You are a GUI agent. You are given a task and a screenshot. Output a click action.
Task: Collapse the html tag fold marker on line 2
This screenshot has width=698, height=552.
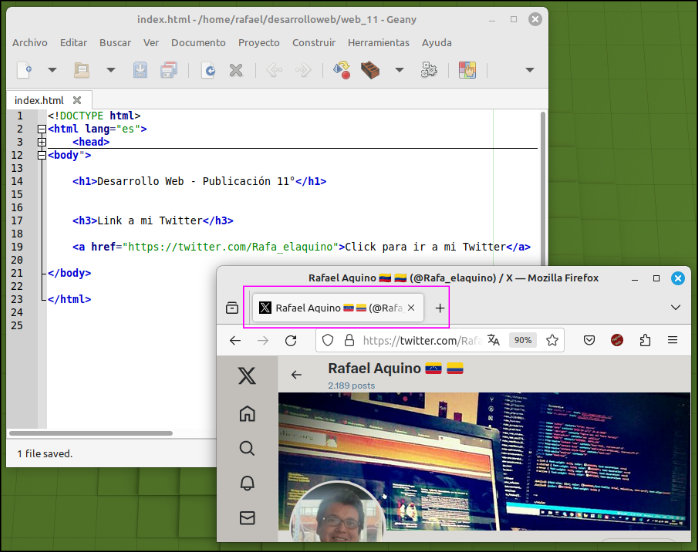click(41, 129)
